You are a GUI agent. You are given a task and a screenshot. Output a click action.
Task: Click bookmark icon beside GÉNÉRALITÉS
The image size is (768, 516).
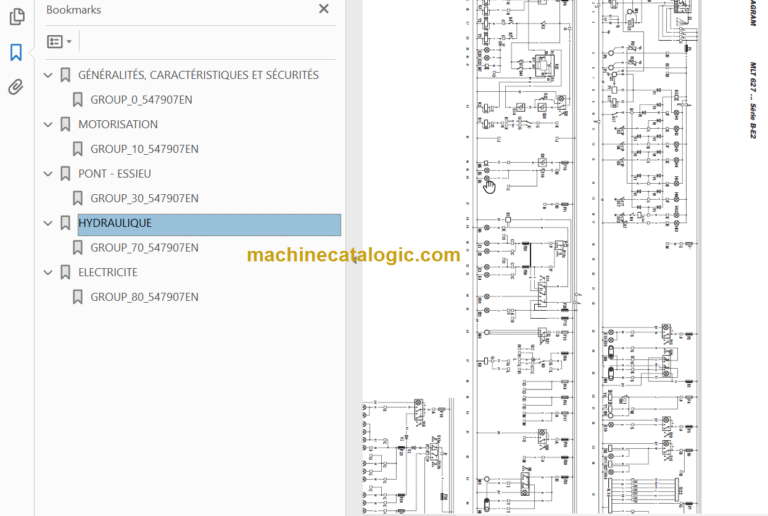click(x=65, y=75)
